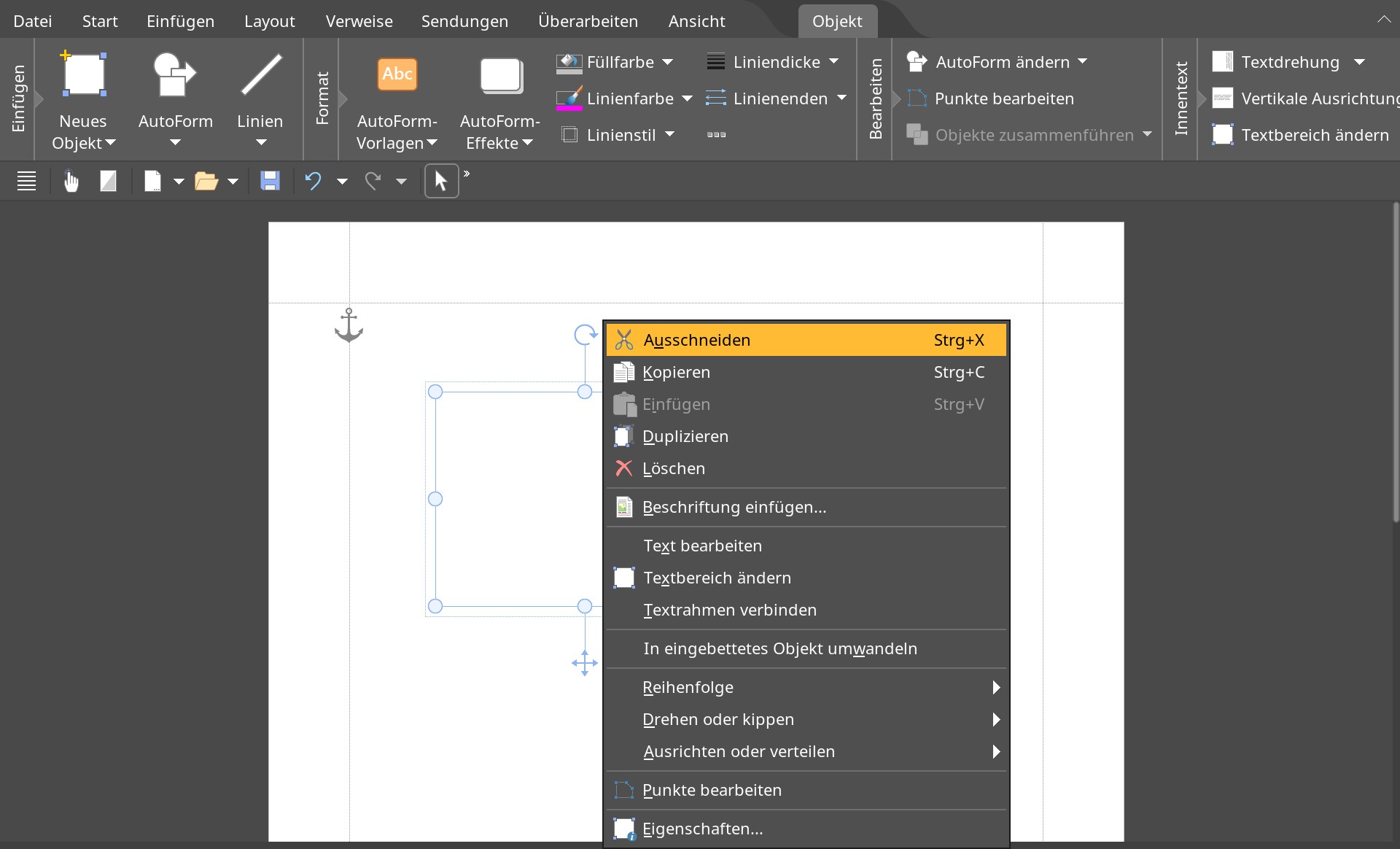Viewport: 1400px width, 849px height.
Task: Expand the Füllfarbe dropdown arrow
Action: tap(668, 62)
